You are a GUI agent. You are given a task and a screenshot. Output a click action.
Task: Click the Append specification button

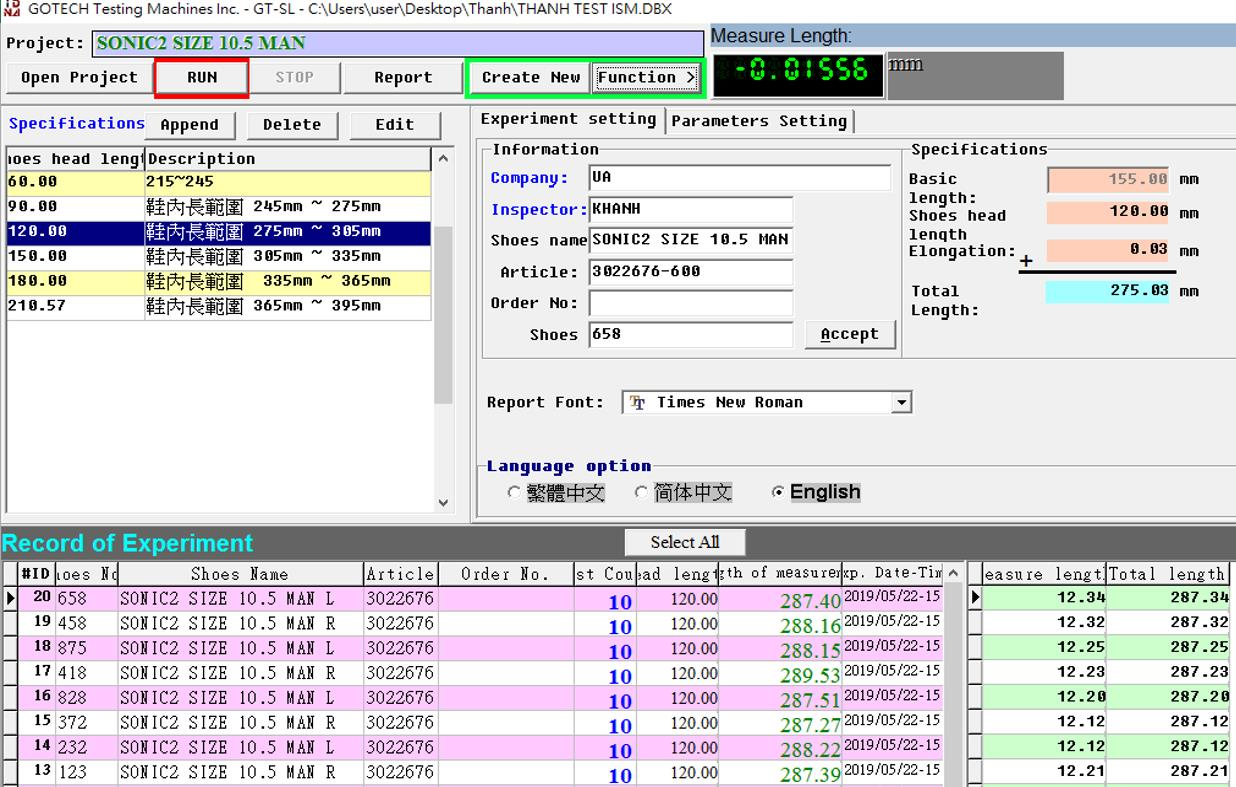[189, 125]
